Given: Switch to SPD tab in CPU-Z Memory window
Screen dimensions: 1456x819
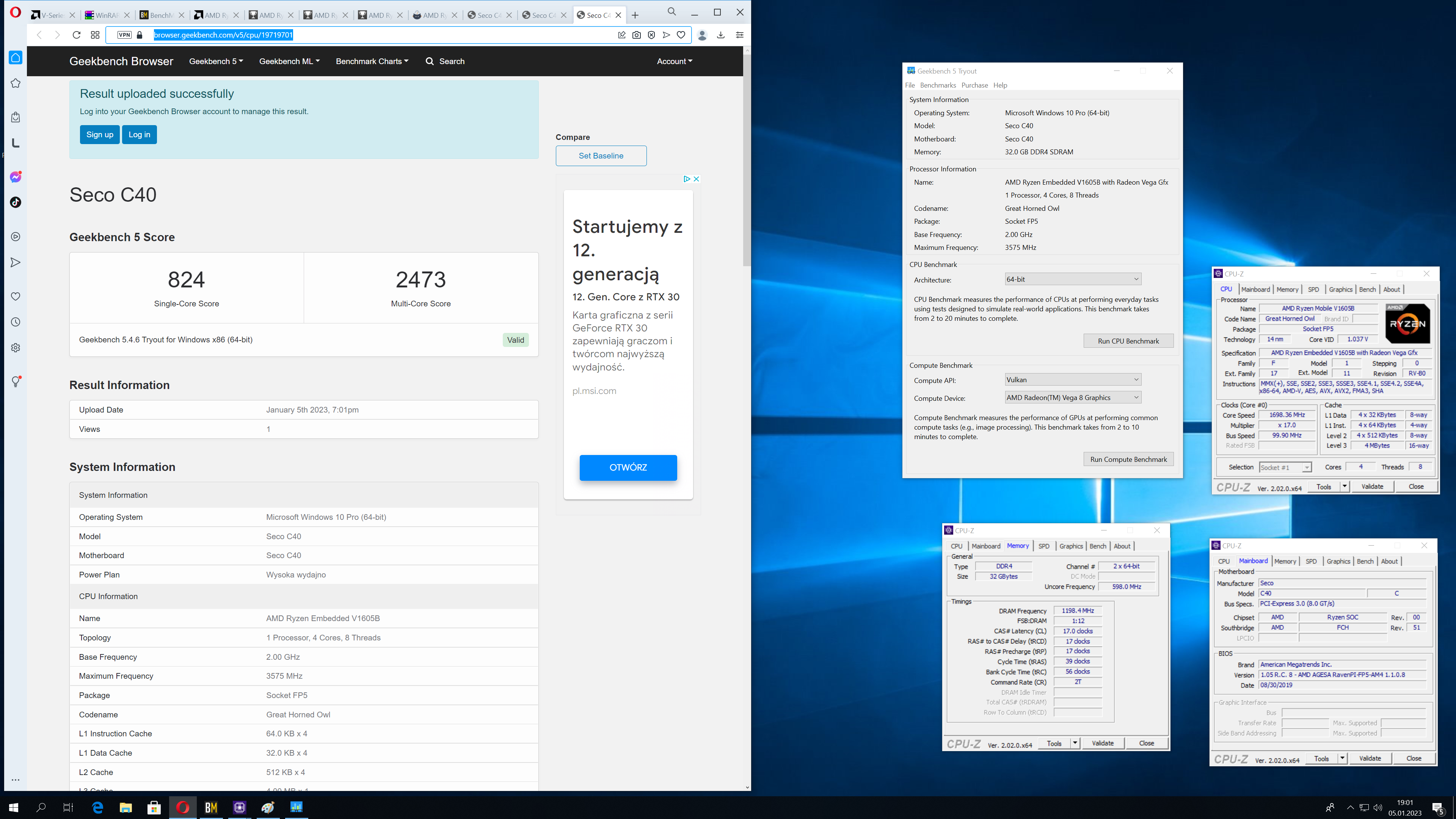Looking at the screenshot, I should 1043,546.
